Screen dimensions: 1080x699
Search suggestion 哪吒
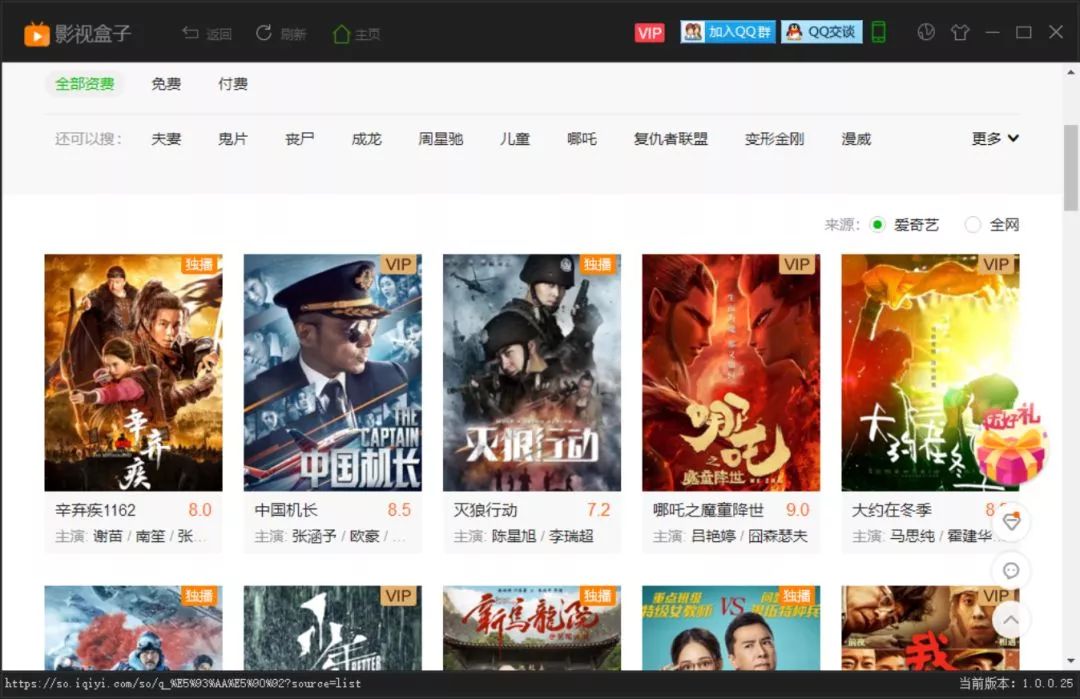click(x=582, y=139)
